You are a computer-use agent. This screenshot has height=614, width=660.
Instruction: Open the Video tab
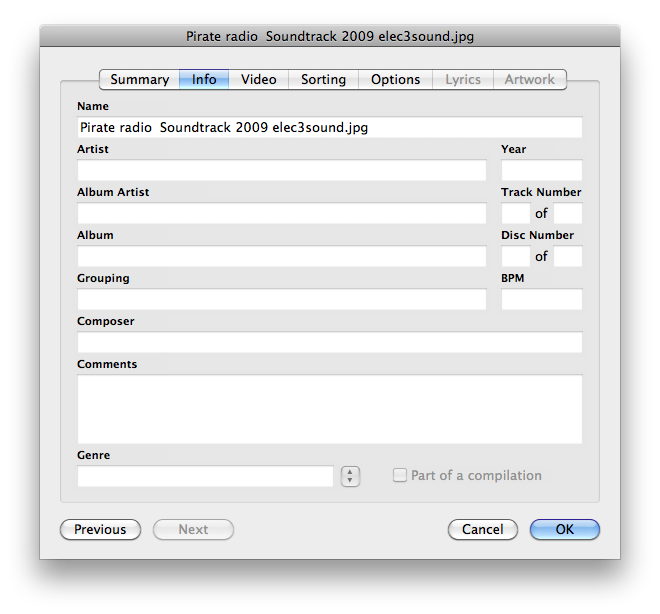click(x=258, y=80)
